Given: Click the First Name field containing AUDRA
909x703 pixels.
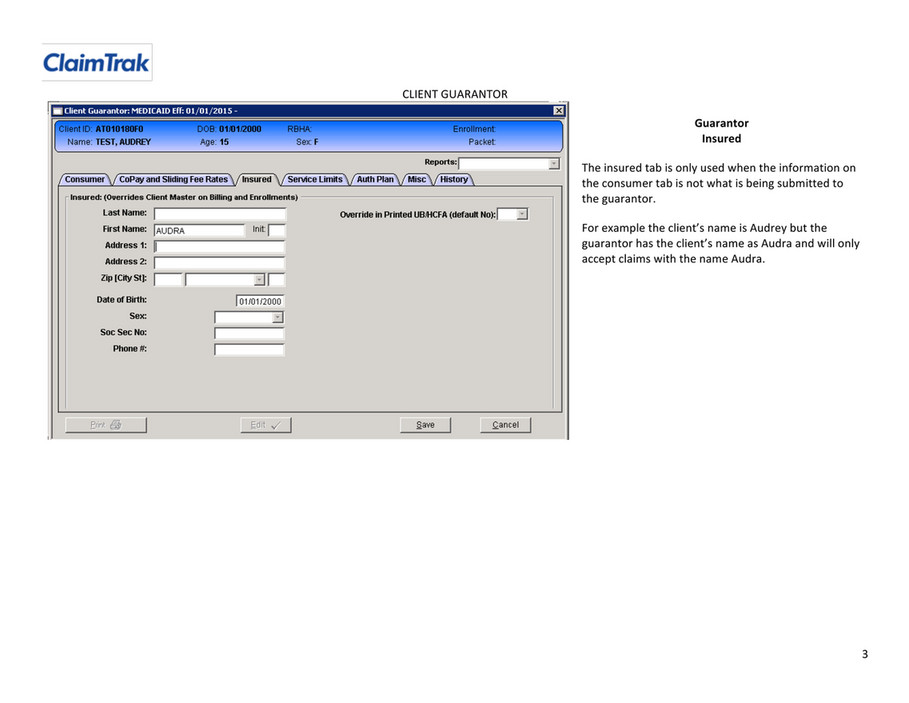Looking at the screenshot, I should (x=199, y=230).
